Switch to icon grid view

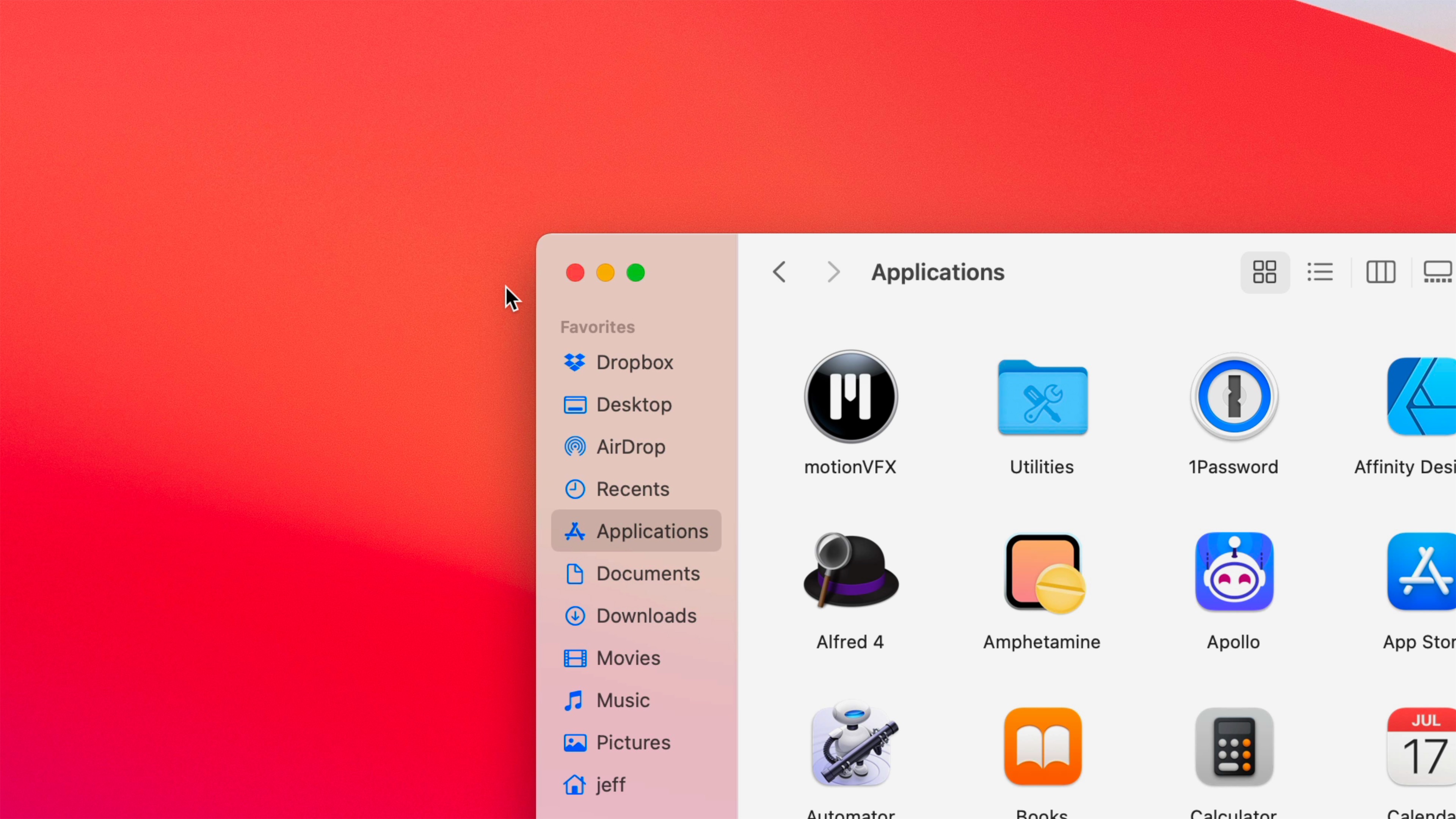[1265, 273]
